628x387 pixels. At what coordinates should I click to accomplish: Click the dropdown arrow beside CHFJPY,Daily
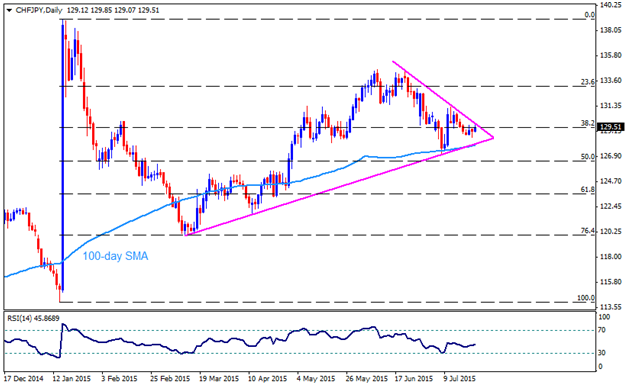pyautogui.click(x=9, y=10)
